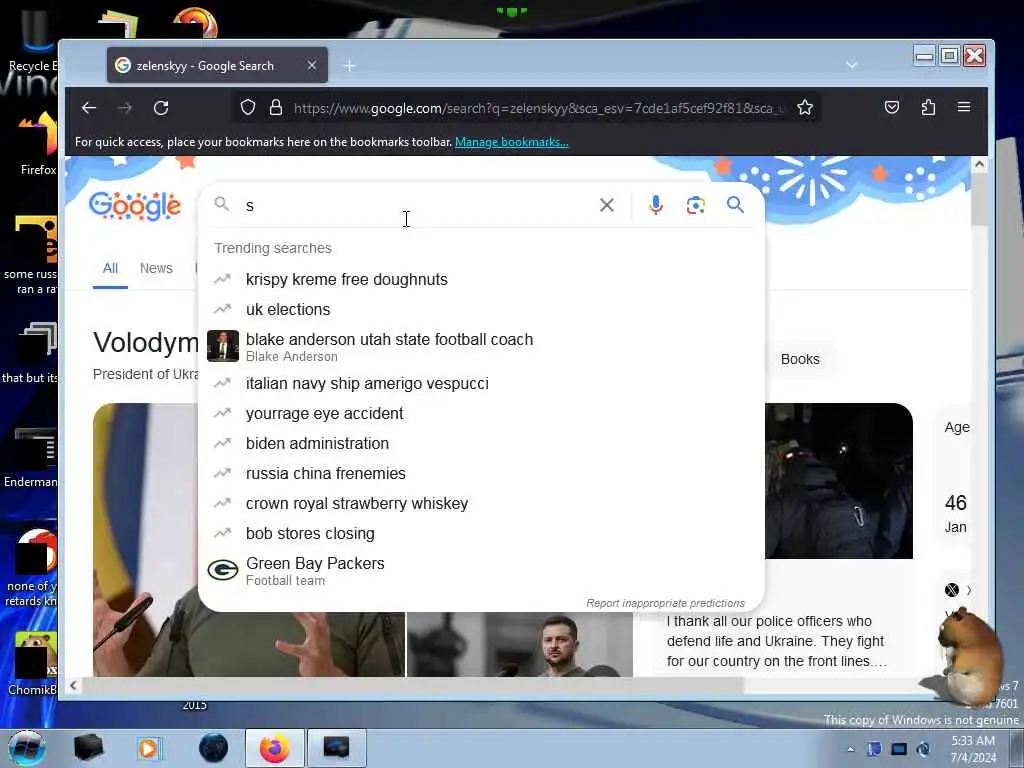Choose bob stores closing suggestion
Image resolution: width=1024 pixels, height=768 pixels.
pyautogui.click(x=481, y=534)
